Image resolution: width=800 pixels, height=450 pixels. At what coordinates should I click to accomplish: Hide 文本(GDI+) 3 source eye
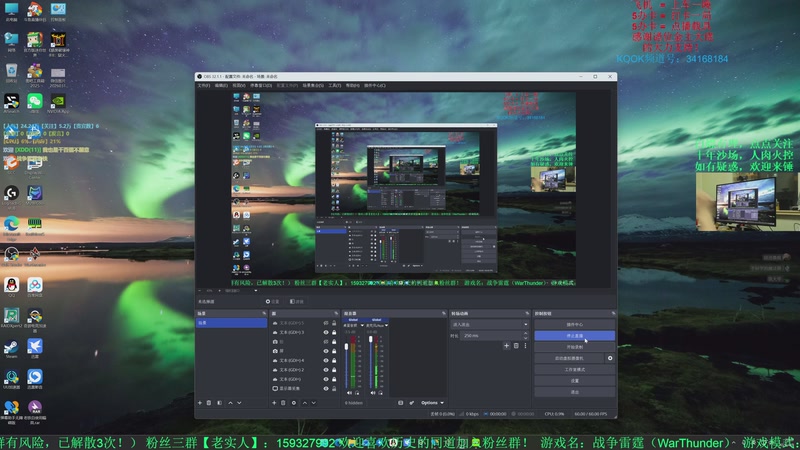(326, 333)
